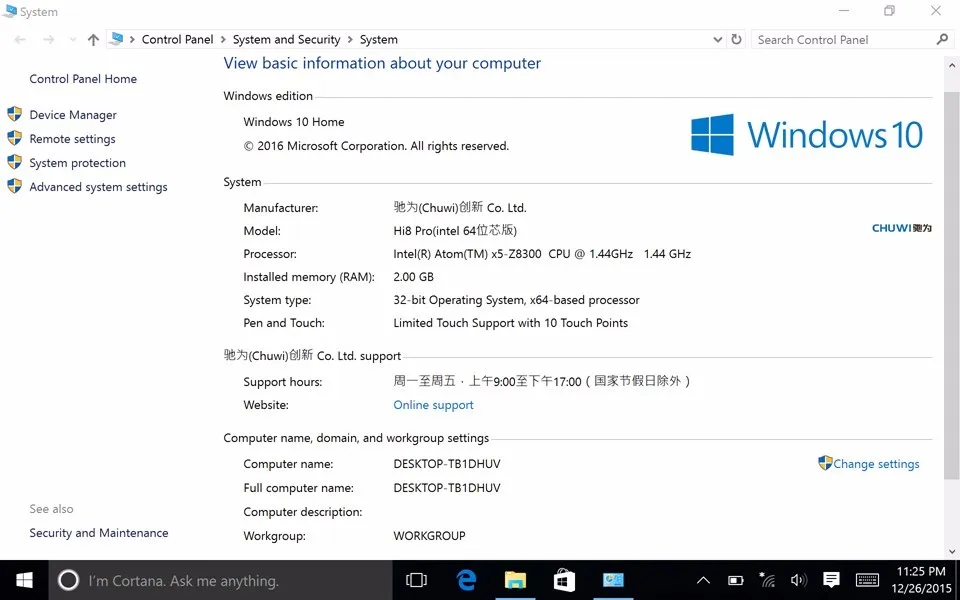The height and width of the screenshot is (600, 960).
Task: Click the Online support website link
Action: (433, 405)
